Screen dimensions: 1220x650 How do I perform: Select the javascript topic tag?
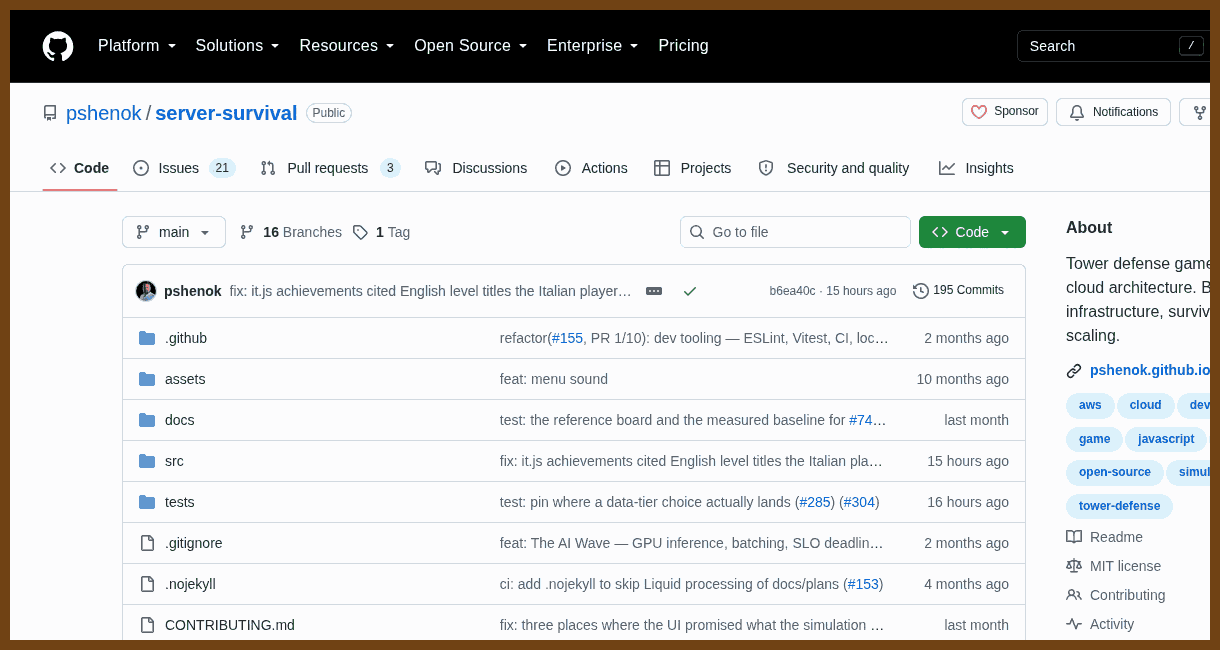(1166, 439)
